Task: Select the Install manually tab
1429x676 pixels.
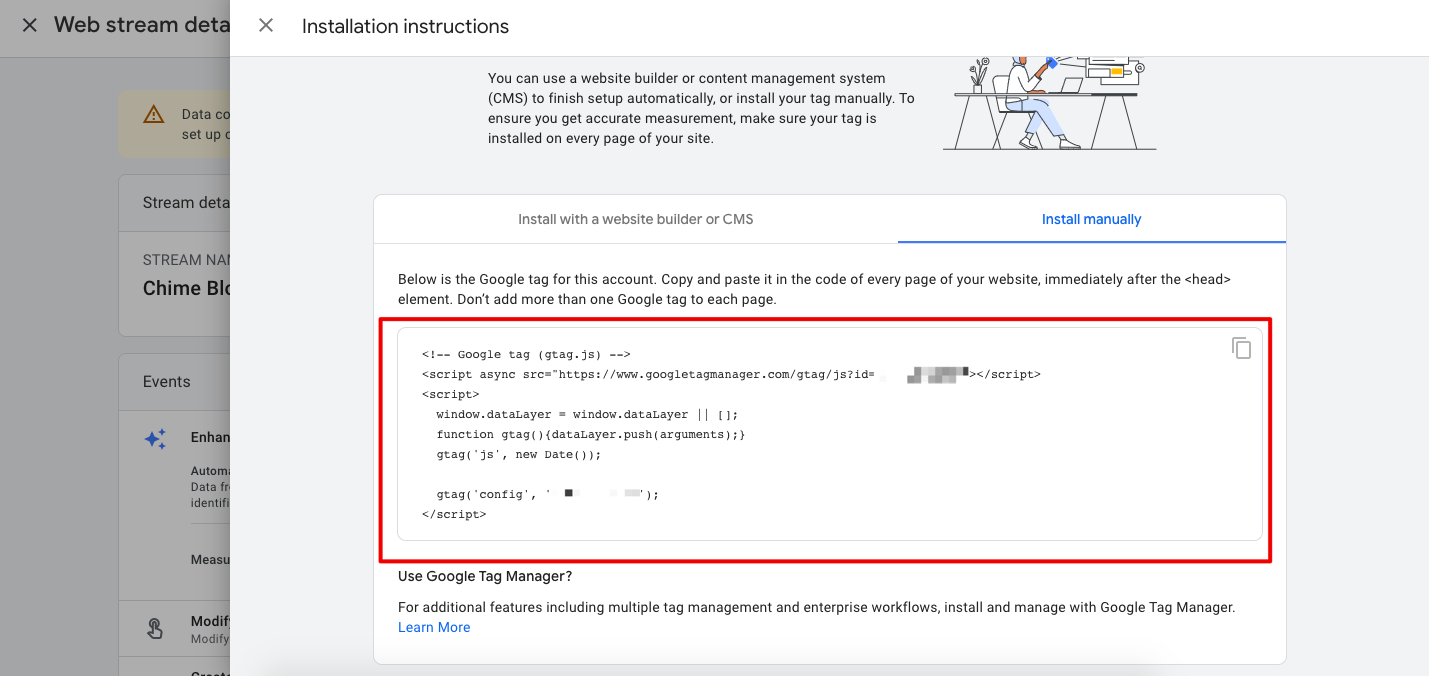Action: coord(1091,219)
